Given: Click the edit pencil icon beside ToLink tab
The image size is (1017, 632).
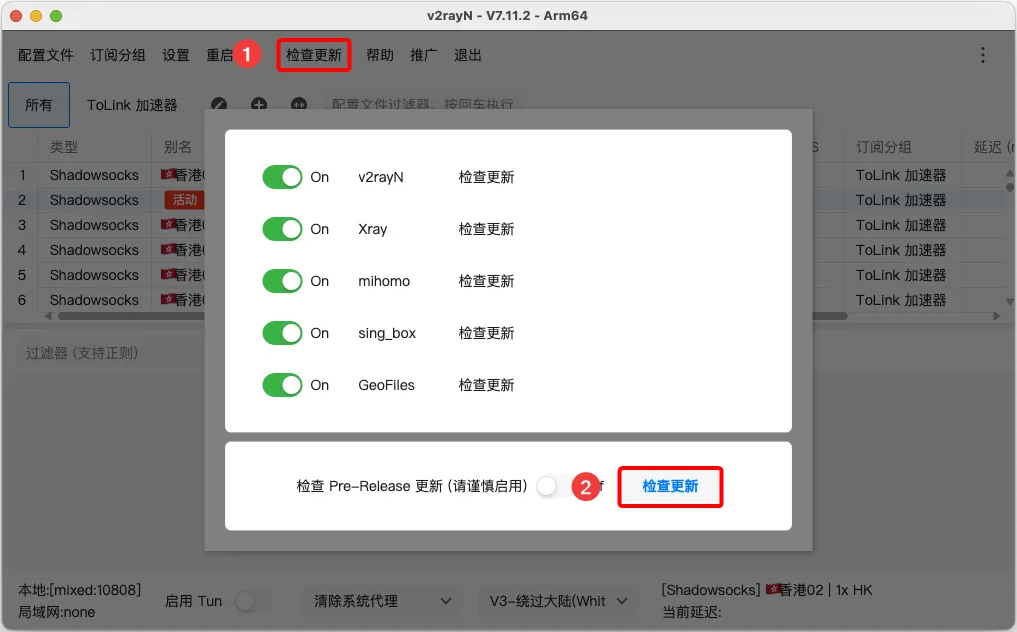Looking at the screenshot, I should pyautogui.click(x=219, y=104).
